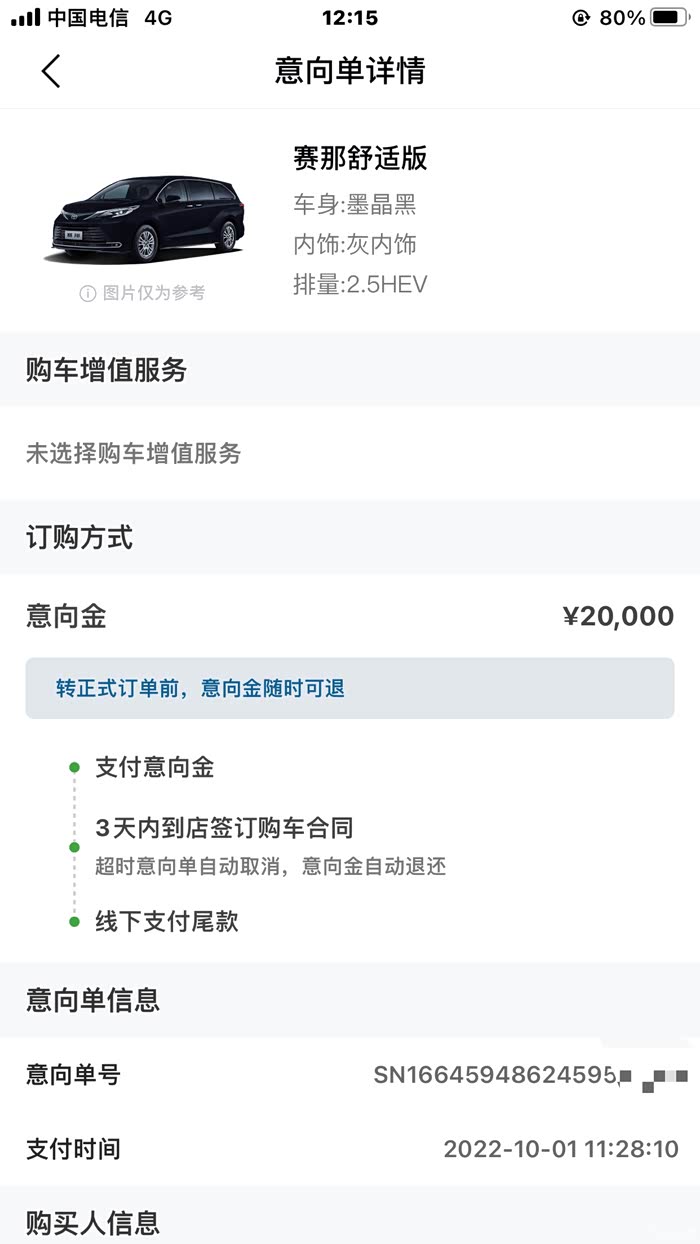
Task: Tap the rotation lock status icon
Action: coord(581,17)
